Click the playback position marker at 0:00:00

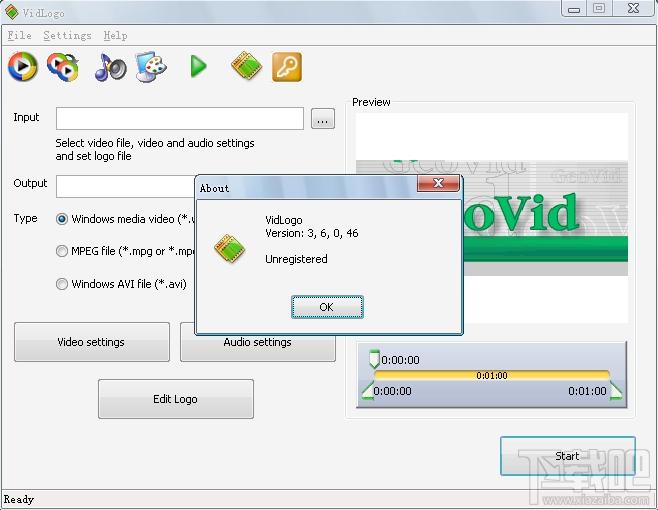pyautogui.click(x=374, y=359)
